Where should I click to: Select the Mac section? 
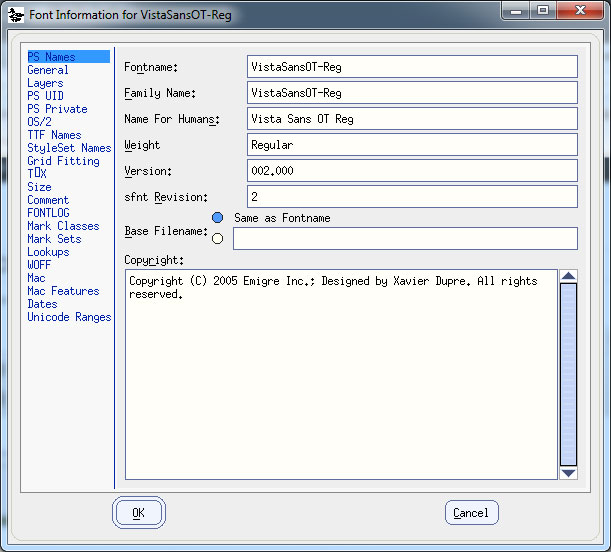(x=36, y=278)
